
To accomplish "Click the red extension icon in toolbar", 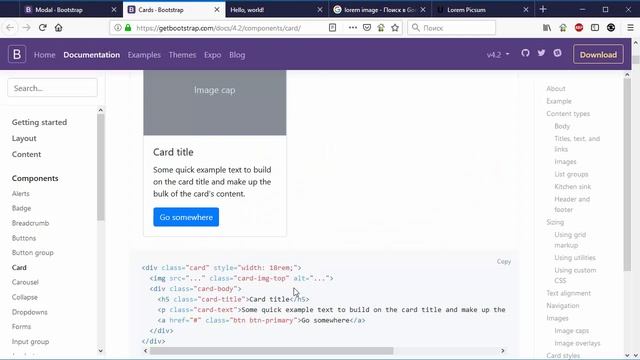I will [x=579, y=28].
